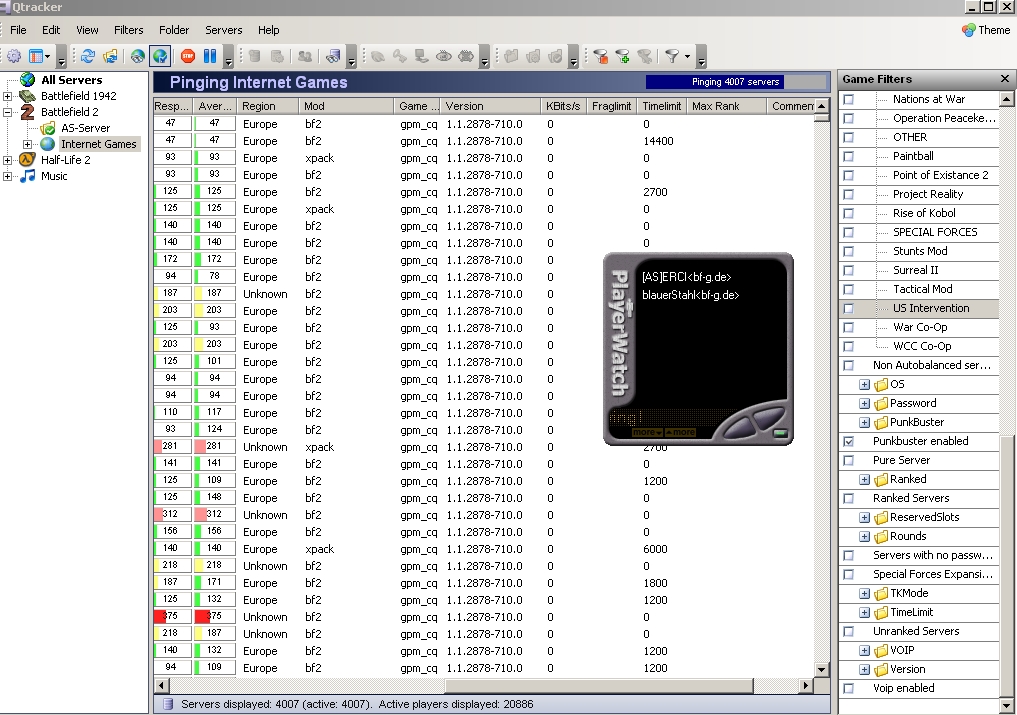The width and height of the screenshot is (1017, 715).
Task: Click the layout view table icon
Action: point(36,56)
